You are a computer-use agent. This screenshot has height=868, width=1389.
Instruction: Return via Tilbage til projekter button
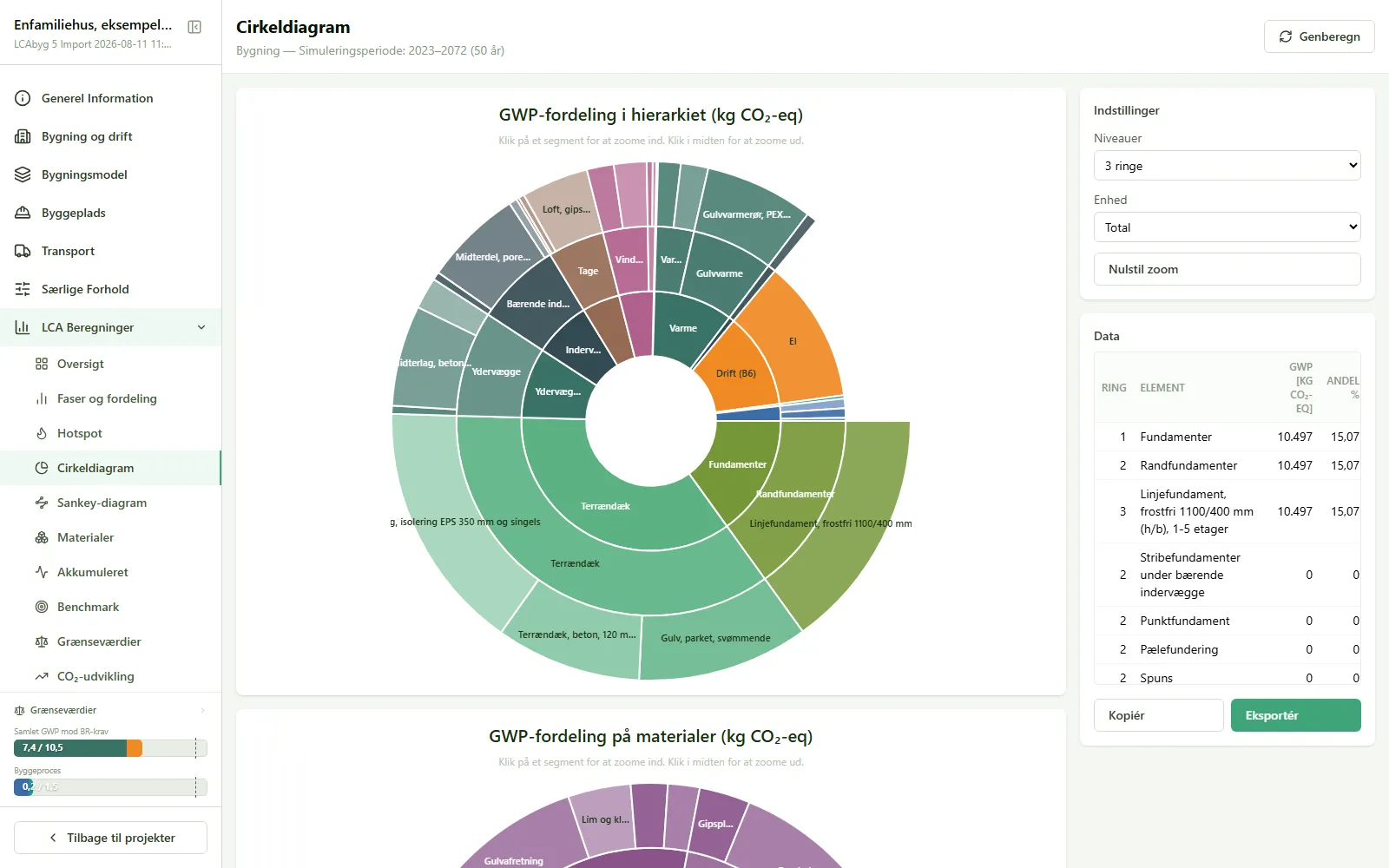[110, 838]
